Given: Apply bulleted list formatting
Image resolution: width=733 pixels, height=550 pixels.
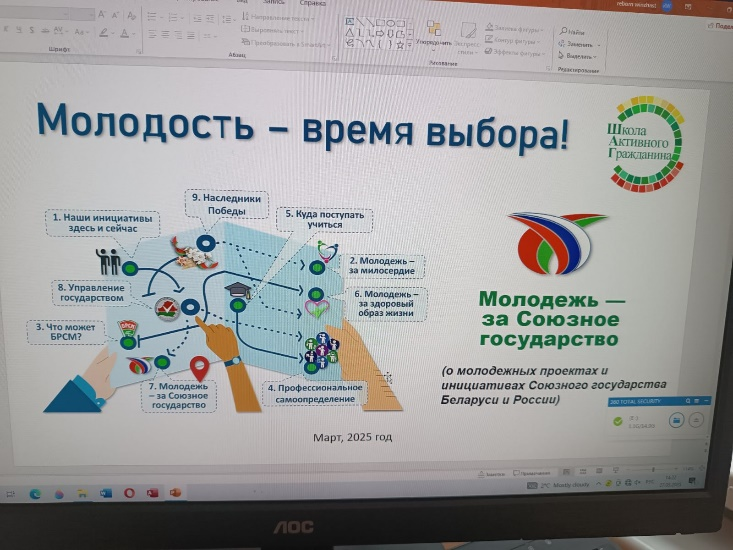Looking at the screenshot, I should pos(151,18).
